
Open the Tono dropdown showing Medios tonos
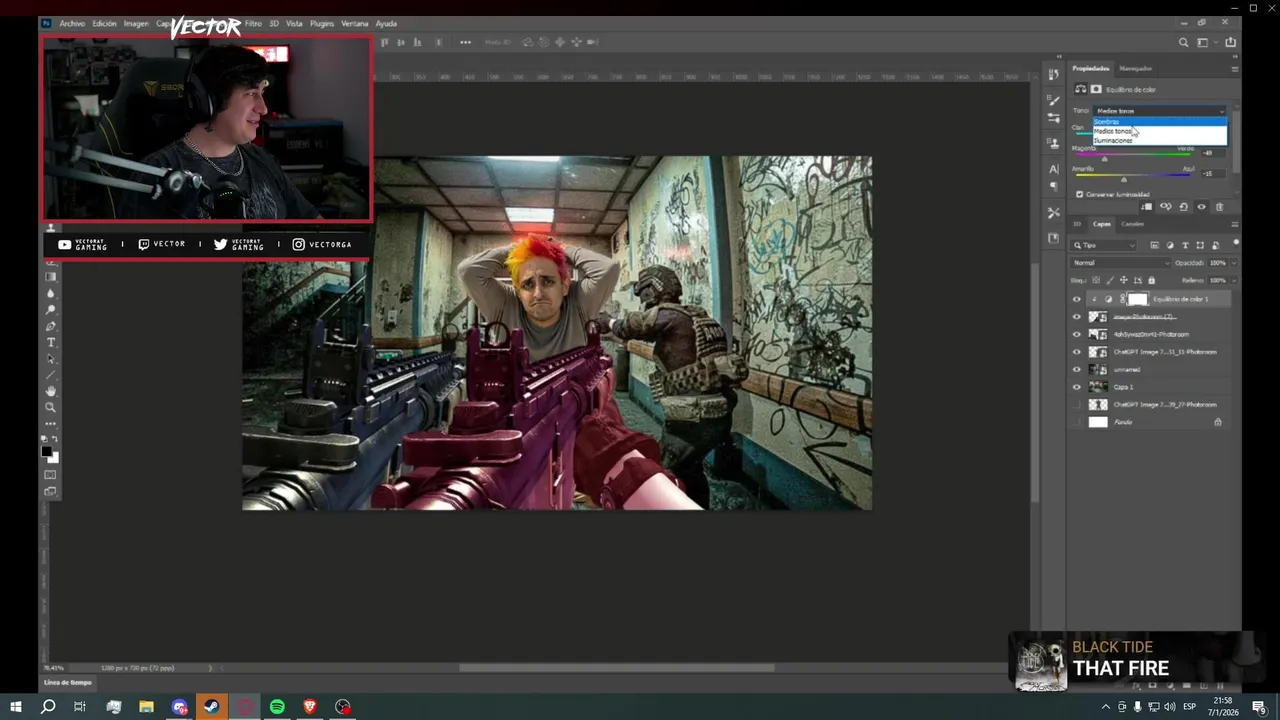click(1160, 111)
